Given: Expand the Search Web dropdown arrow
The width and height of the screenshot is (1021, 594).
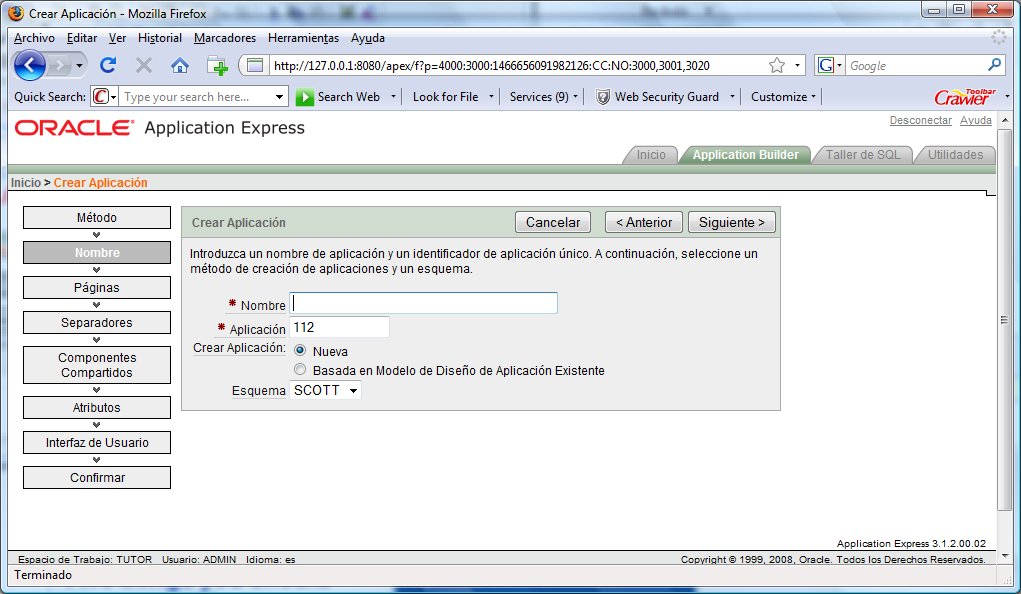Looking at the screenshot, I should click(393, 97).
